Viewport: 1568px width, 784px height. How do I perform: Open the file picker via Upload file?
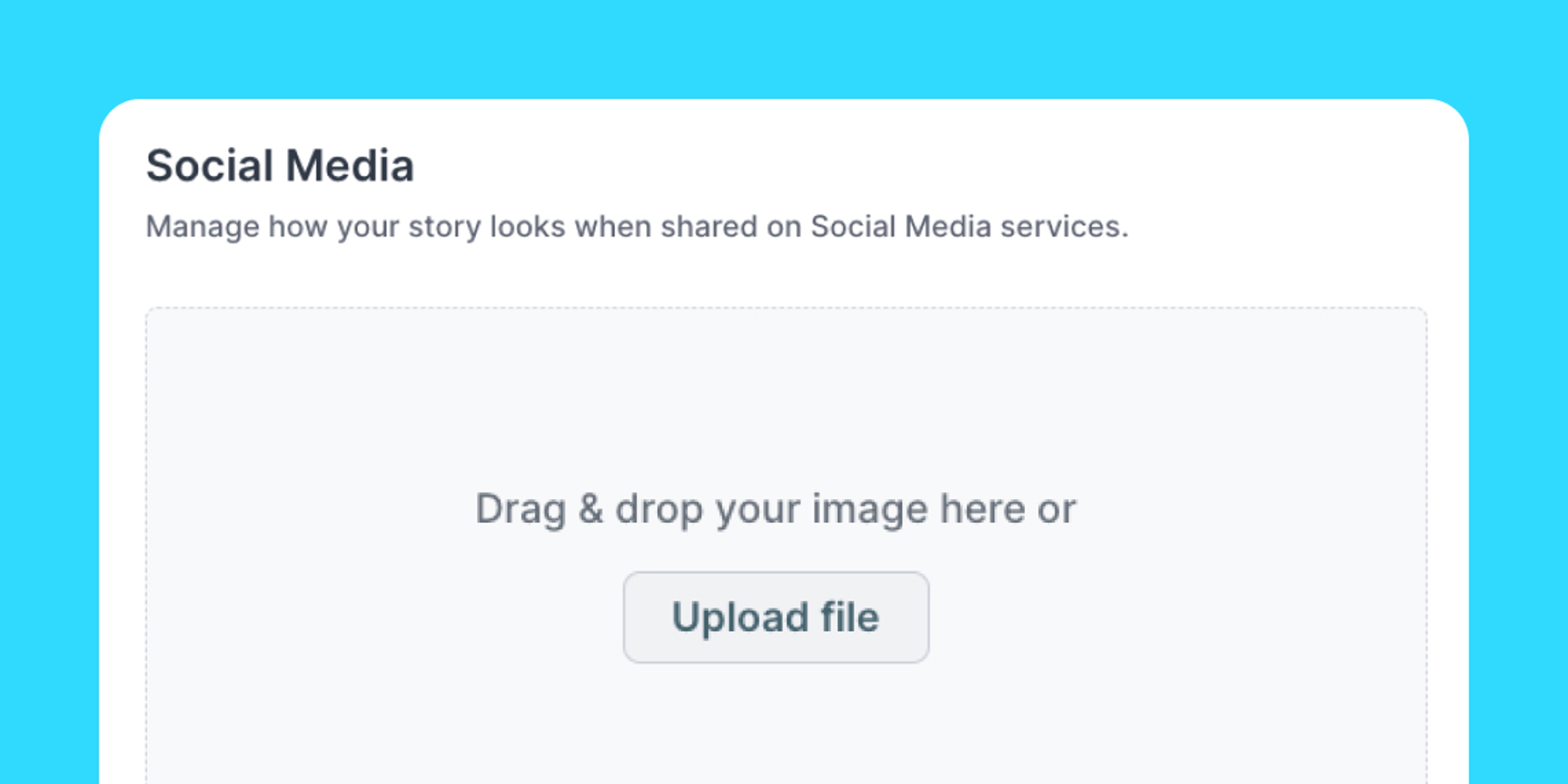tap(776, 617)
